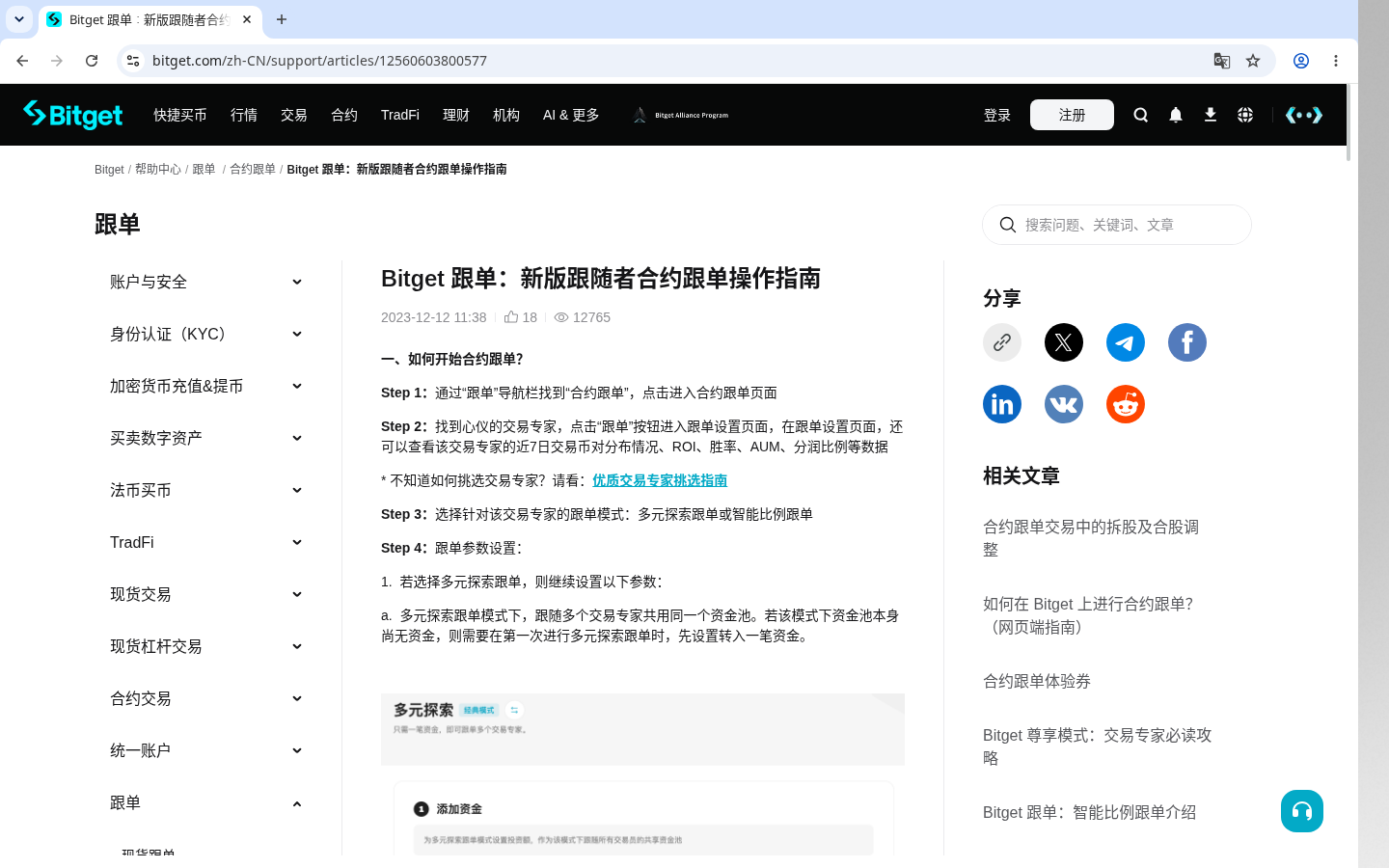
Task: View site information icon in address bar
Action: 133,61
